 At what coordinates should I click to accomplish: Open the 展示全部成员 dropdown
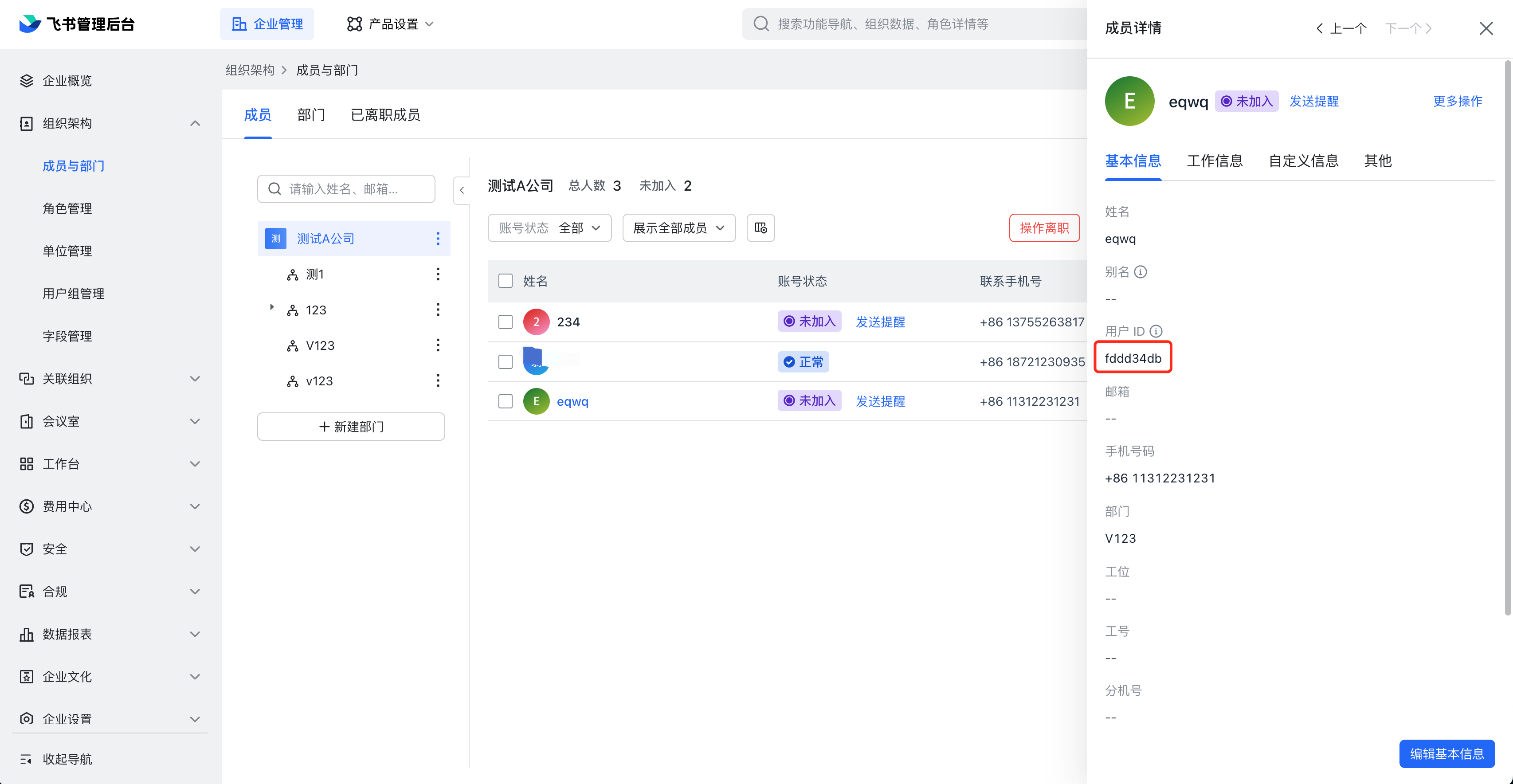[x=678, y=228]
